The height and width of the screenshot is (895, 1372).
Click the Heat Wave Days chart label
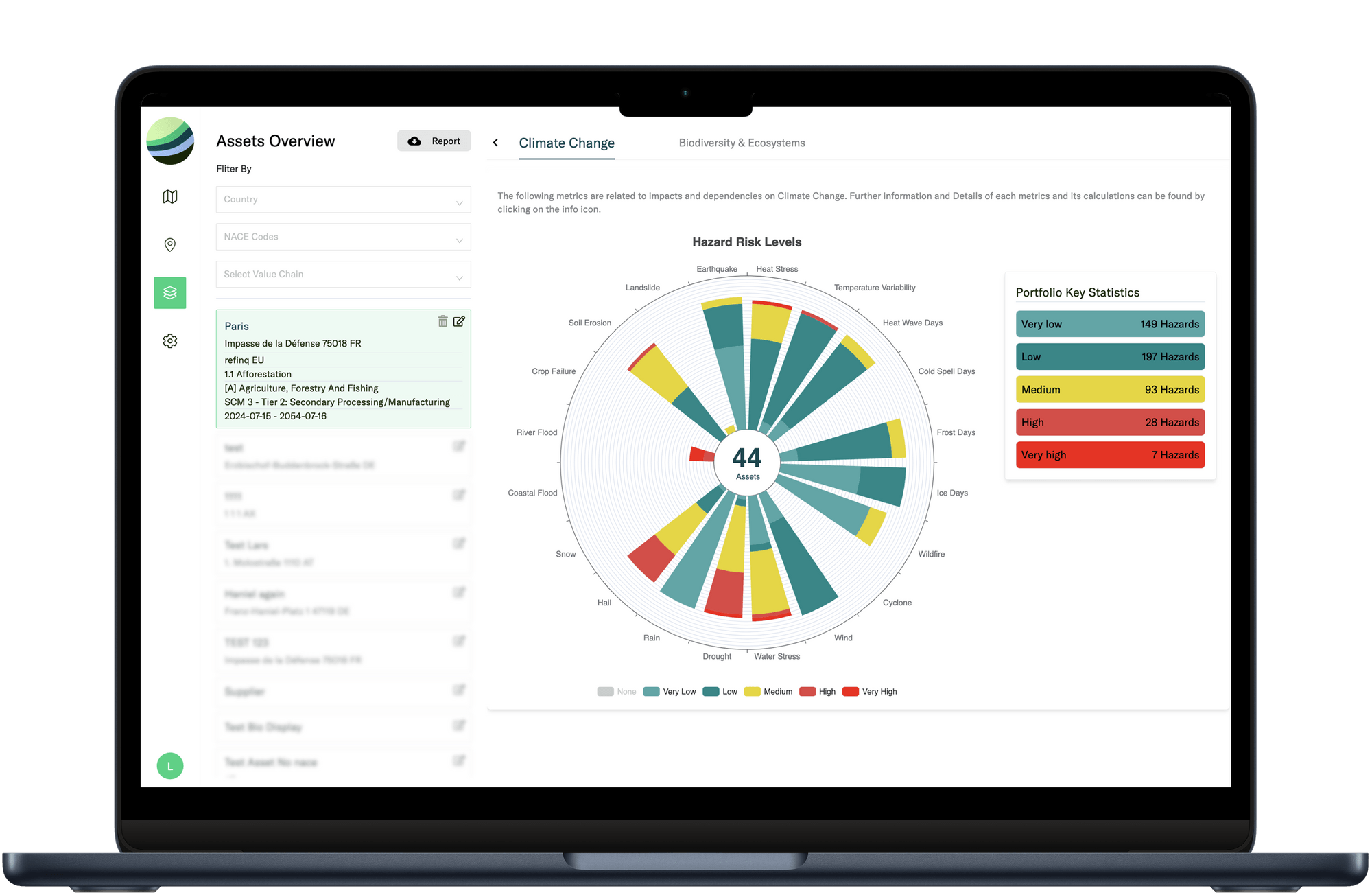pyautogui.click(x=912, y=323)
